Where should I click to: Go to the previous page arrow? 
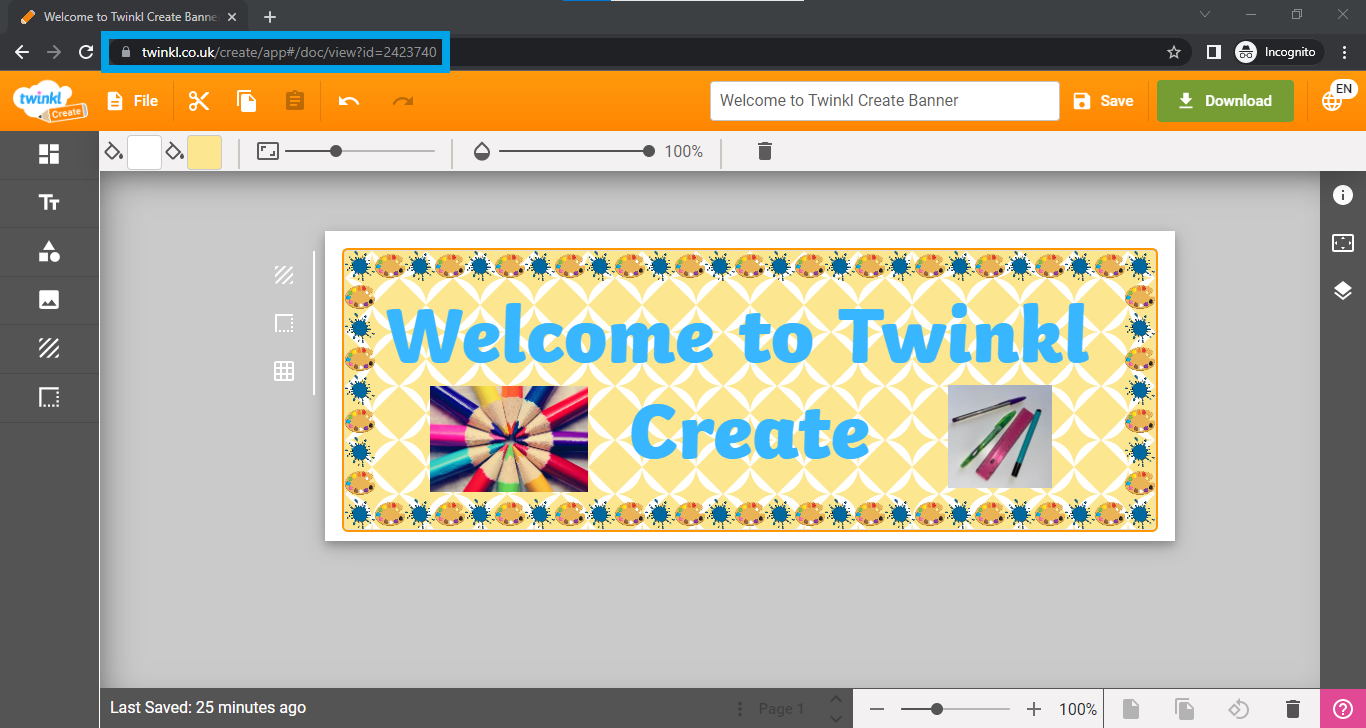click(836, 699)
